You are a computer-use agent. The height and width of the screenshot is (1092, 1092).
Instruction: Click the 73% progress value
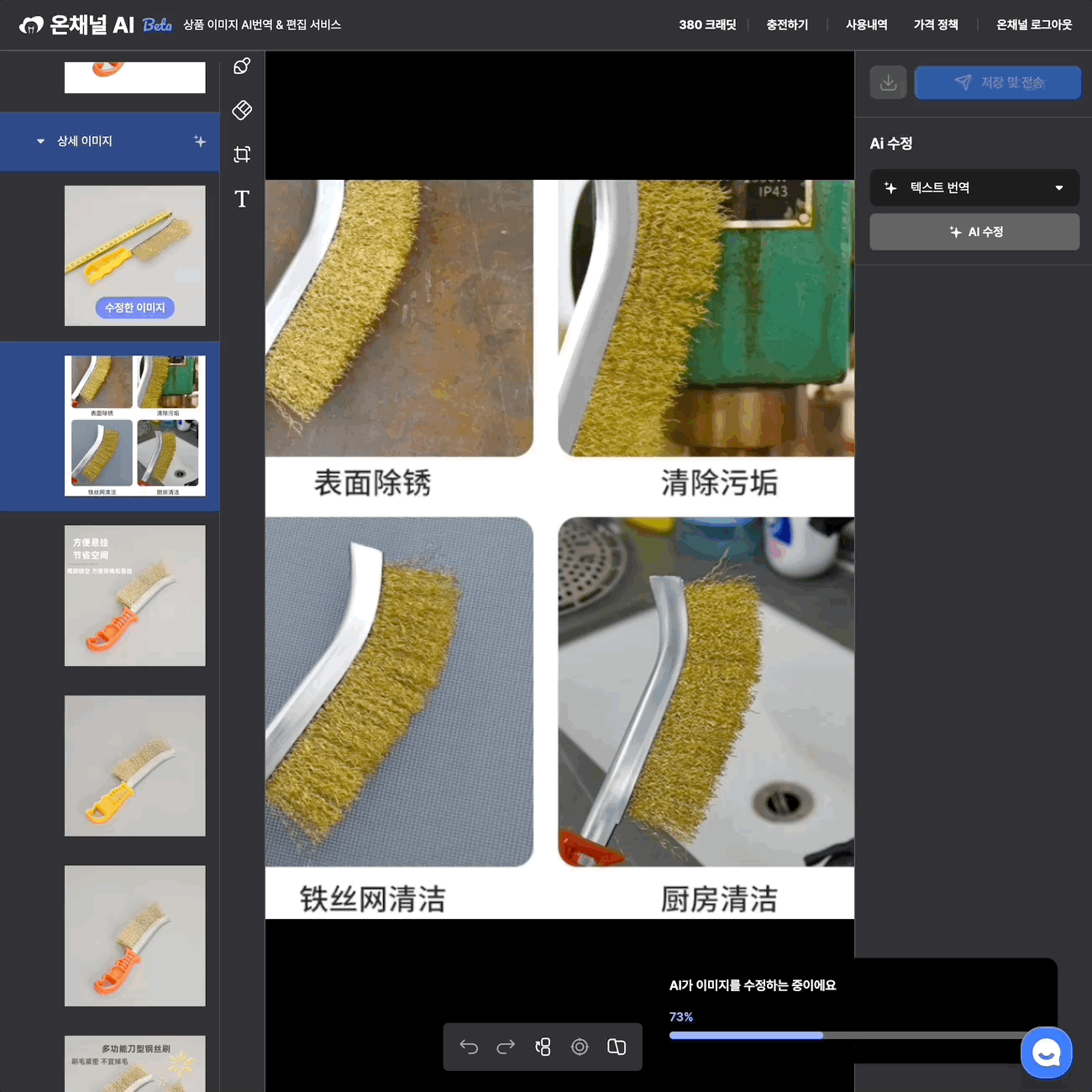click(681, 1017)
